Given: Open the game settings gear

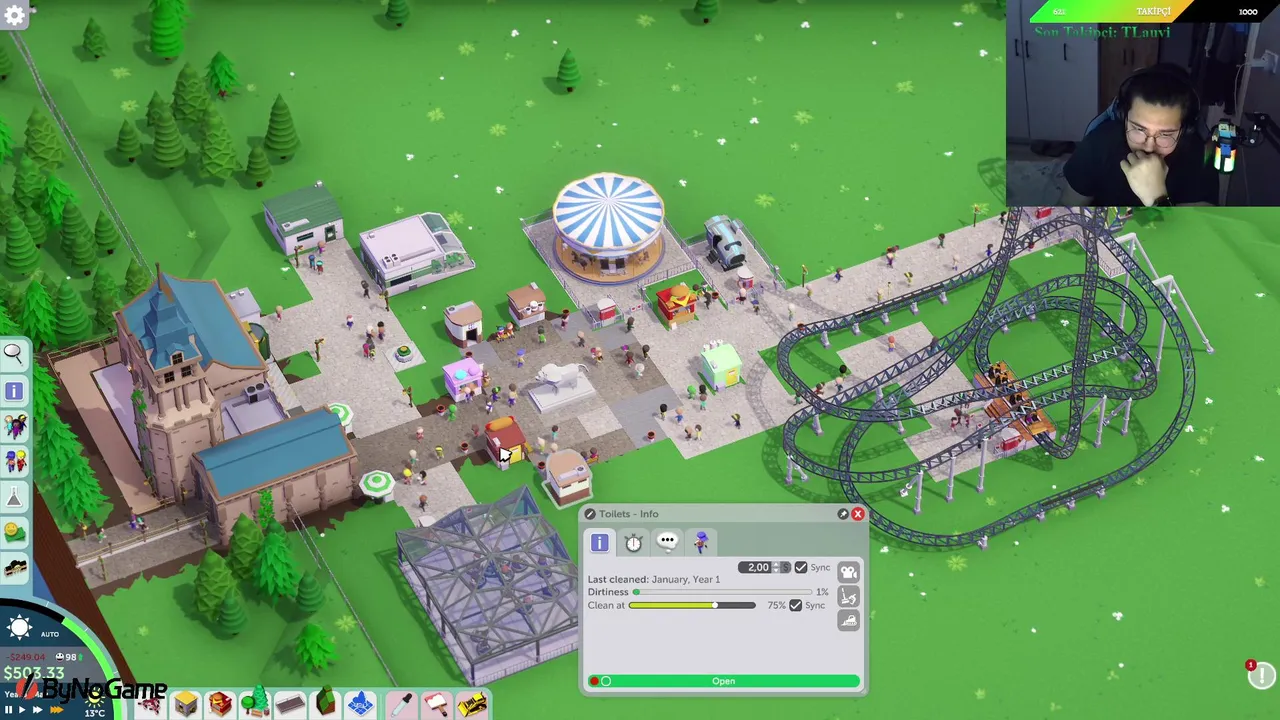Looking at the screenshot, I should [14, 15].
